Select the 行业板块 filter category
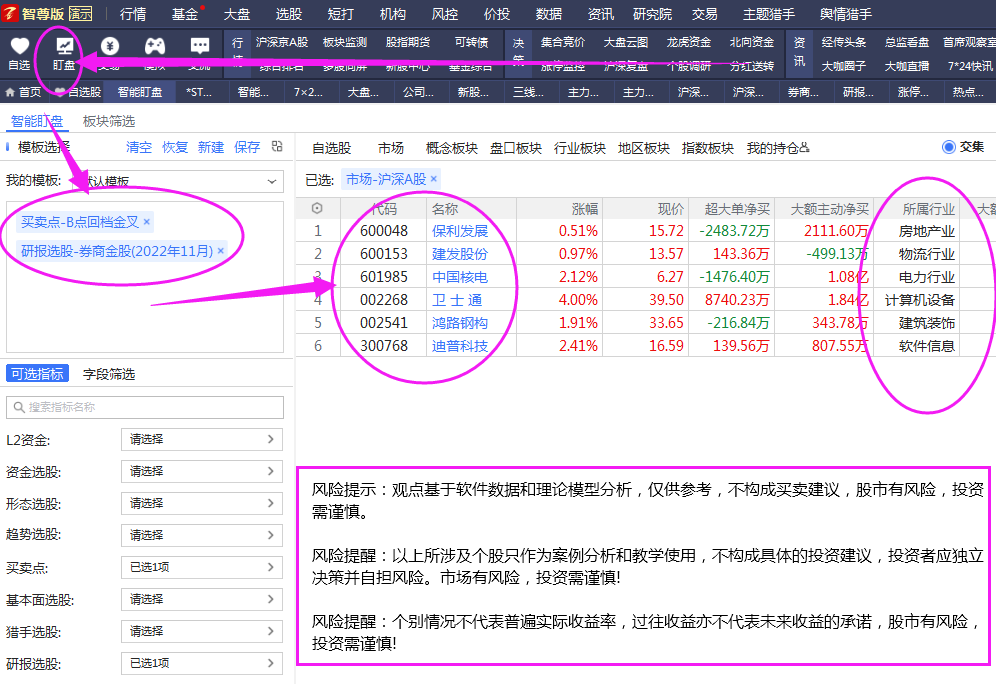996x684 pixels. click(580, 148)
